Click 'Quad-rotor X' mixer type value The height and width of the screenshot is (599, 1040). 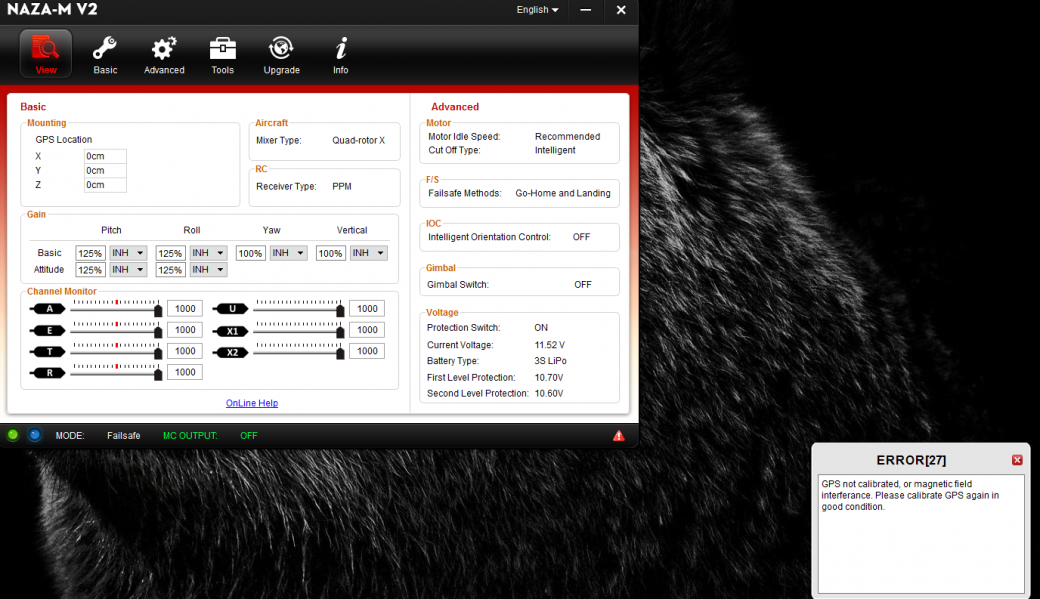pos(358,140)
